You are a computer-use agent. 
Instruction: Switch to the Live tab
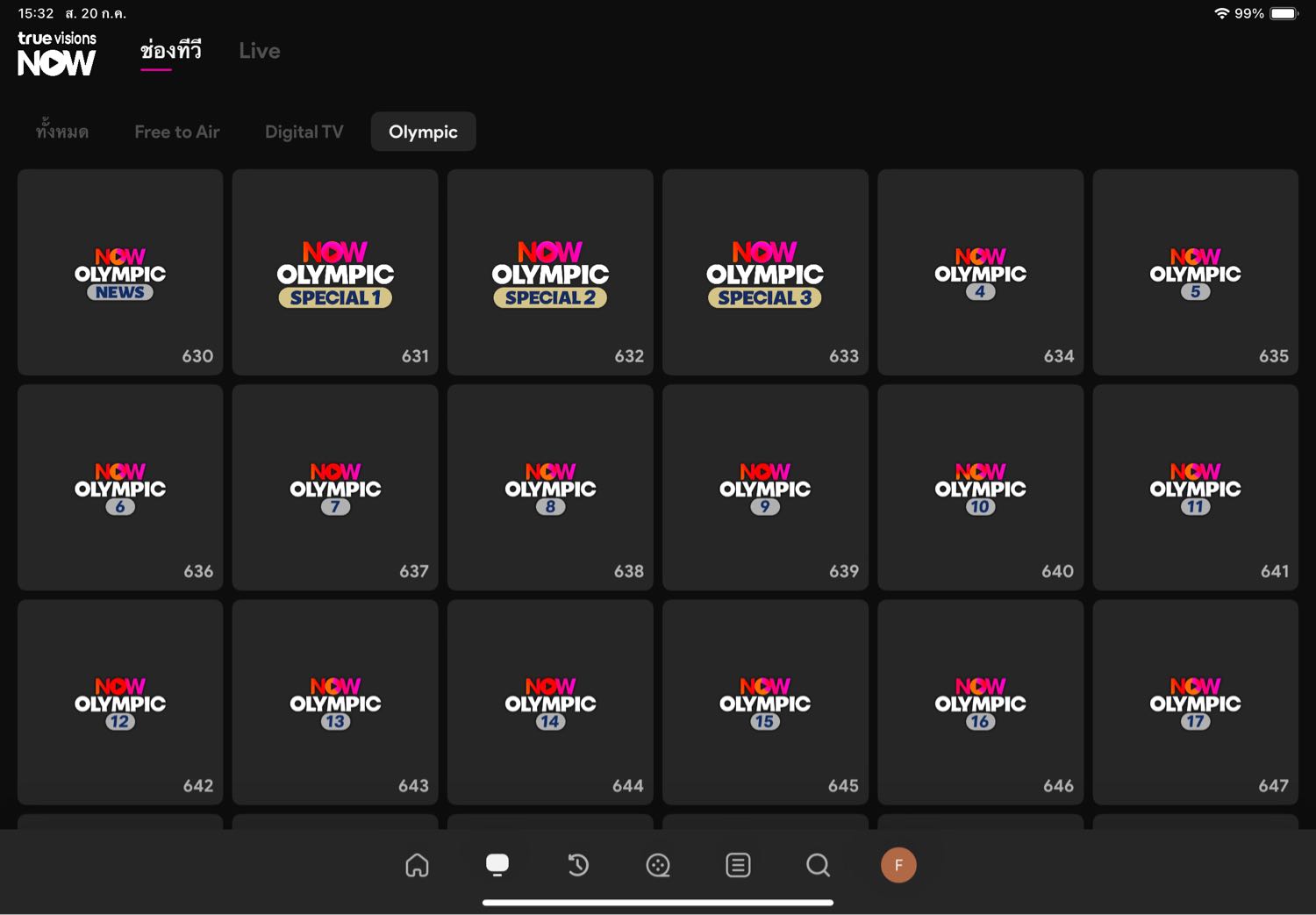260,51
